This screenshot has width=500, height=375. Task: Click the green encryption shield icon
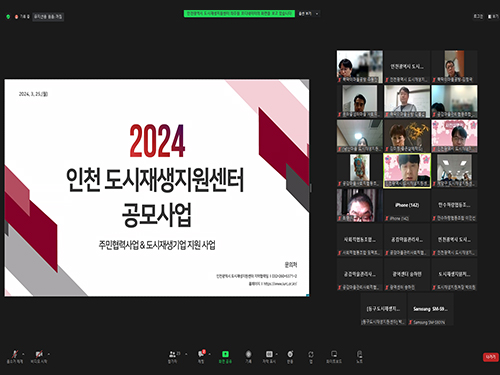tap(8, 16)
